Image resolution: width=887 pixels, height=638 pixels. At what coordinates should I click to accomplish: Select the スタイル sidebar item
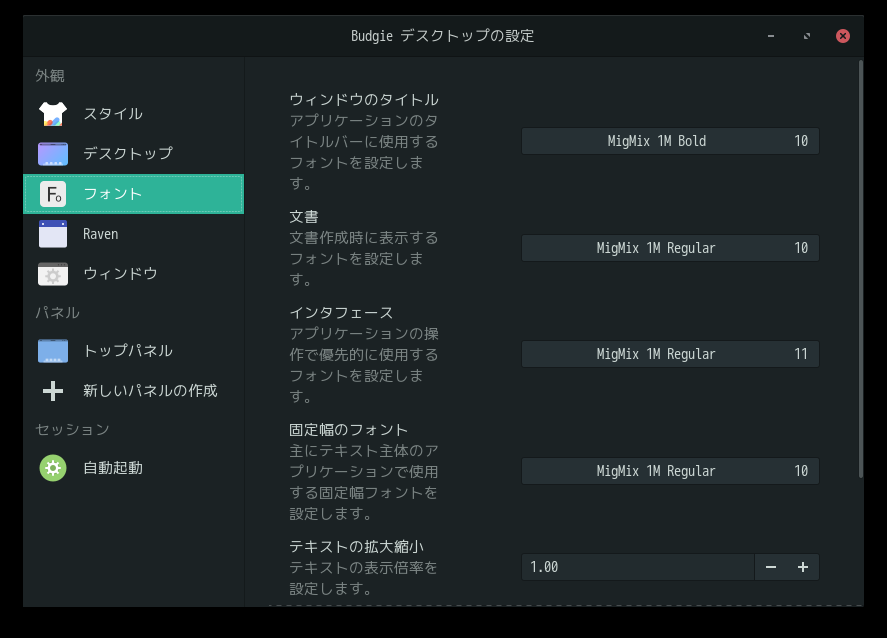[x=113, y=114]
